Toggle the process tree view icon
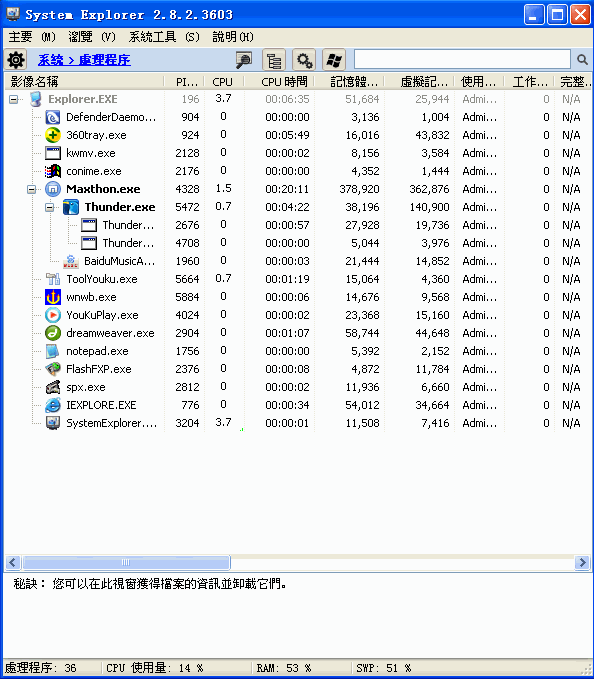The image size is (594, 679). [274, 60]
